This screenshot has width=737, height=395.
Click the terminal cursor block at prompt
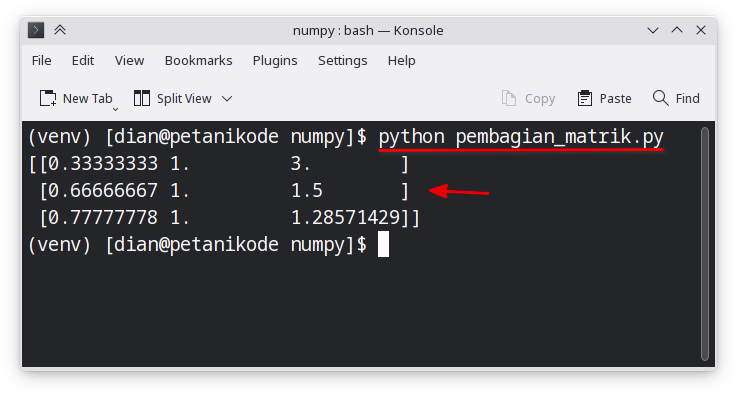[x=384, y=244]
